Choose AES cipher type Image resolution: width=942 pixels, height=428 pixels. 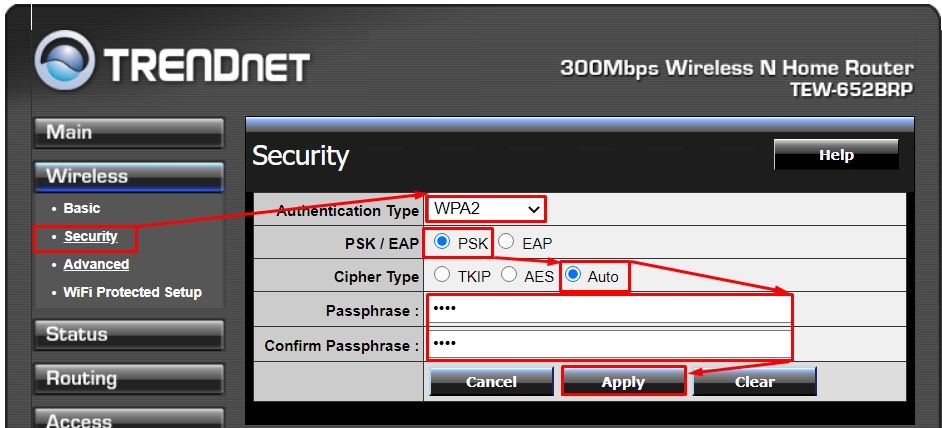pyautogui.click(x=509, y=275)
